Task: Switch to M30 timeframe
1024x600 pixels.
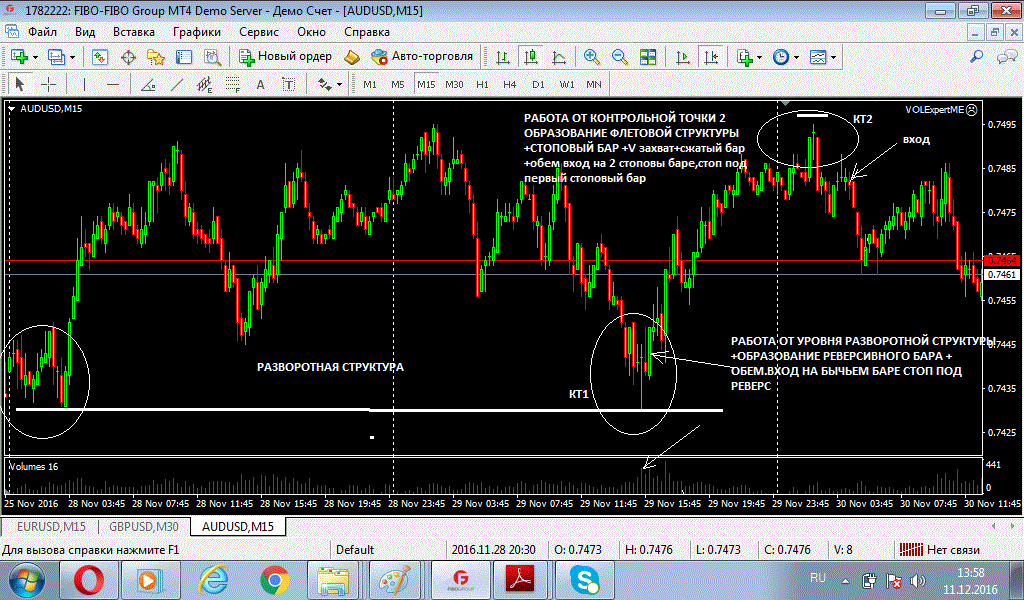Action: [454, 84]
